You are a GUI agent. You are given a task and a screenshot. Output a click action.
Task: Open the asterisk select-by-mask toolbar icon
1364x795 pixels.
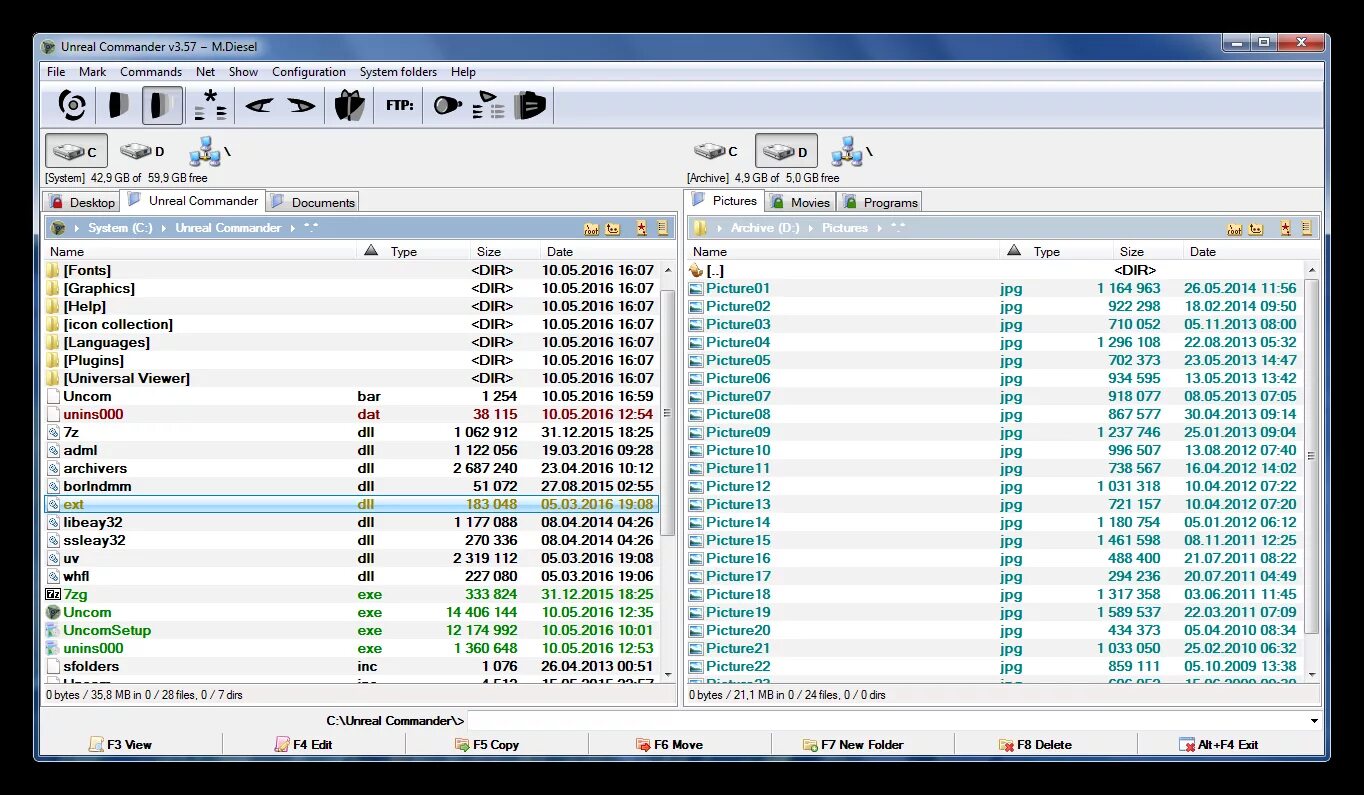click(210, 104)
